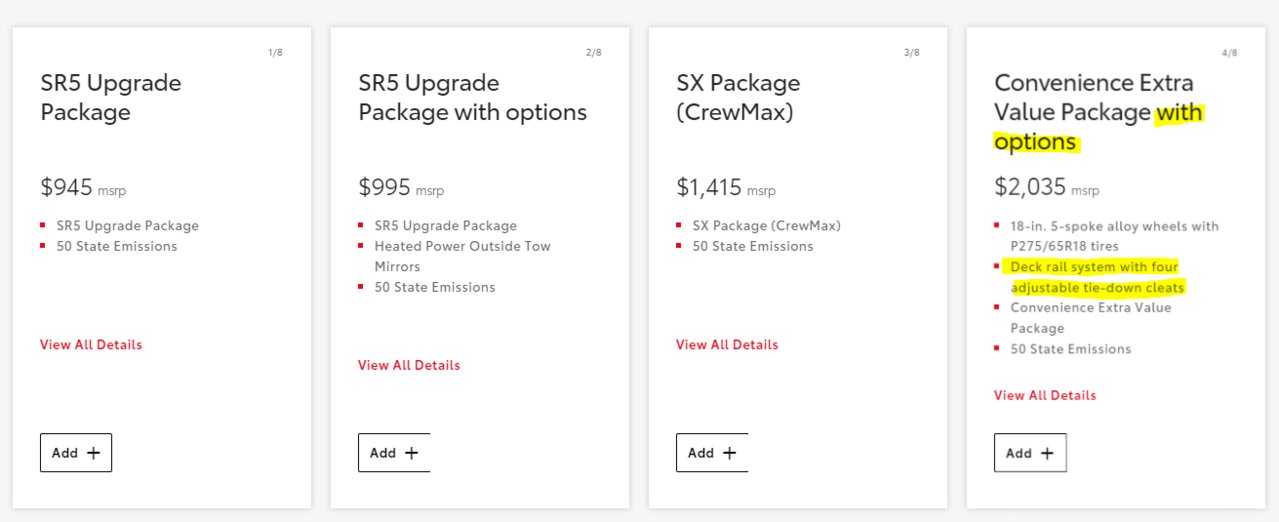Add the SX Package (CrewMax)
Viewport: 1279px width, 522px height.
coord(712,453)
